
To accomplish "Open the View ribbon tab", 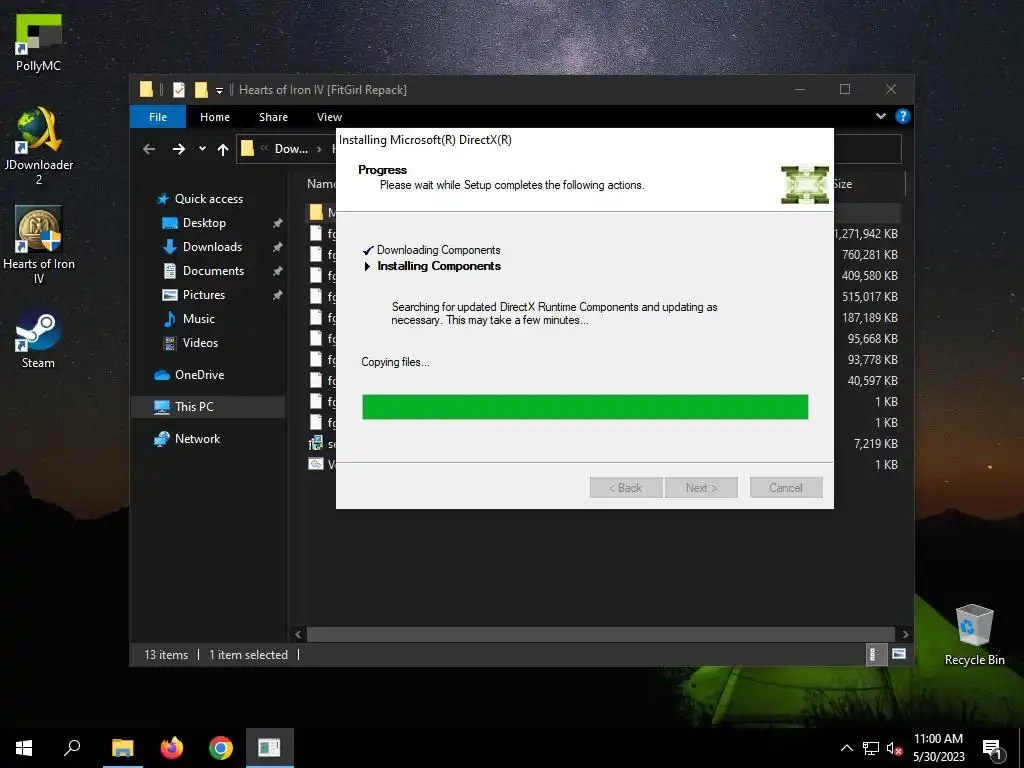I will tap(329, 117).
